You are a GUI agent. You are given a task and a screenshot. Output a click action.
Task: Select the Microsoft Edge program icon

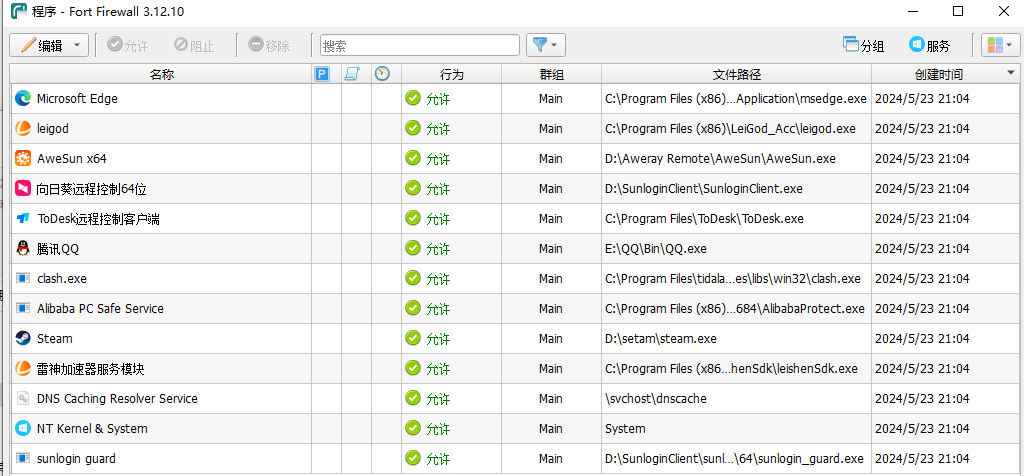(x=23, y=98)
